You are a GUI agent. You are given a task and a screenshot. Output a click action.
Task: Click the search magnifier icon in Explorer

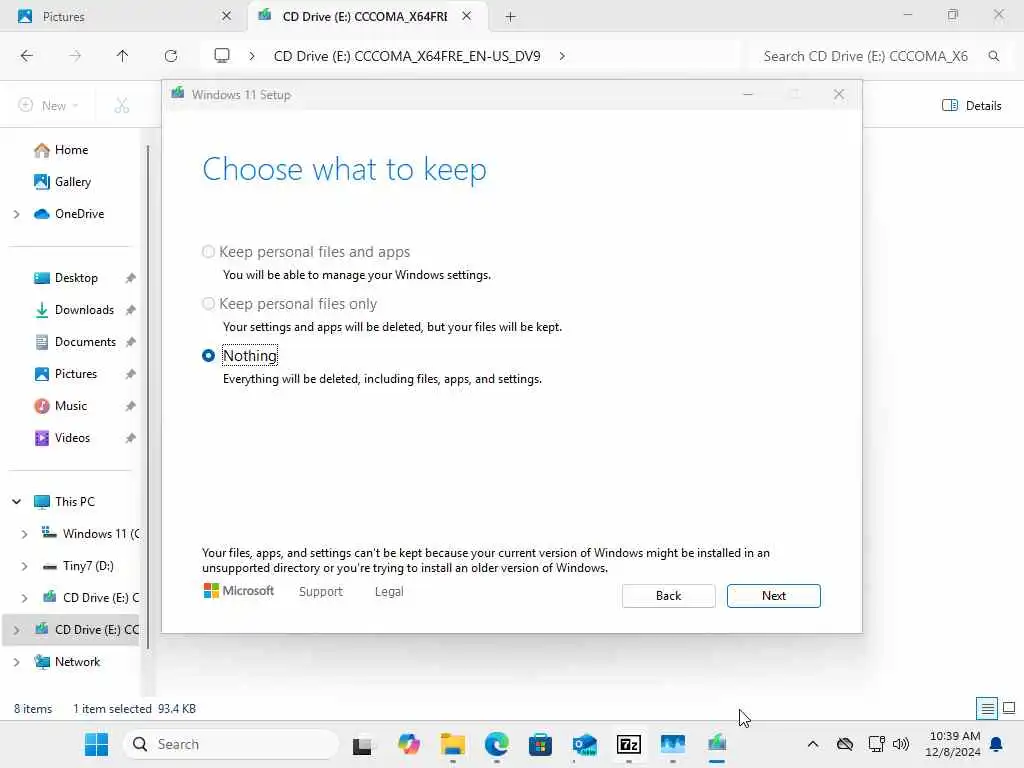point(993,56)
